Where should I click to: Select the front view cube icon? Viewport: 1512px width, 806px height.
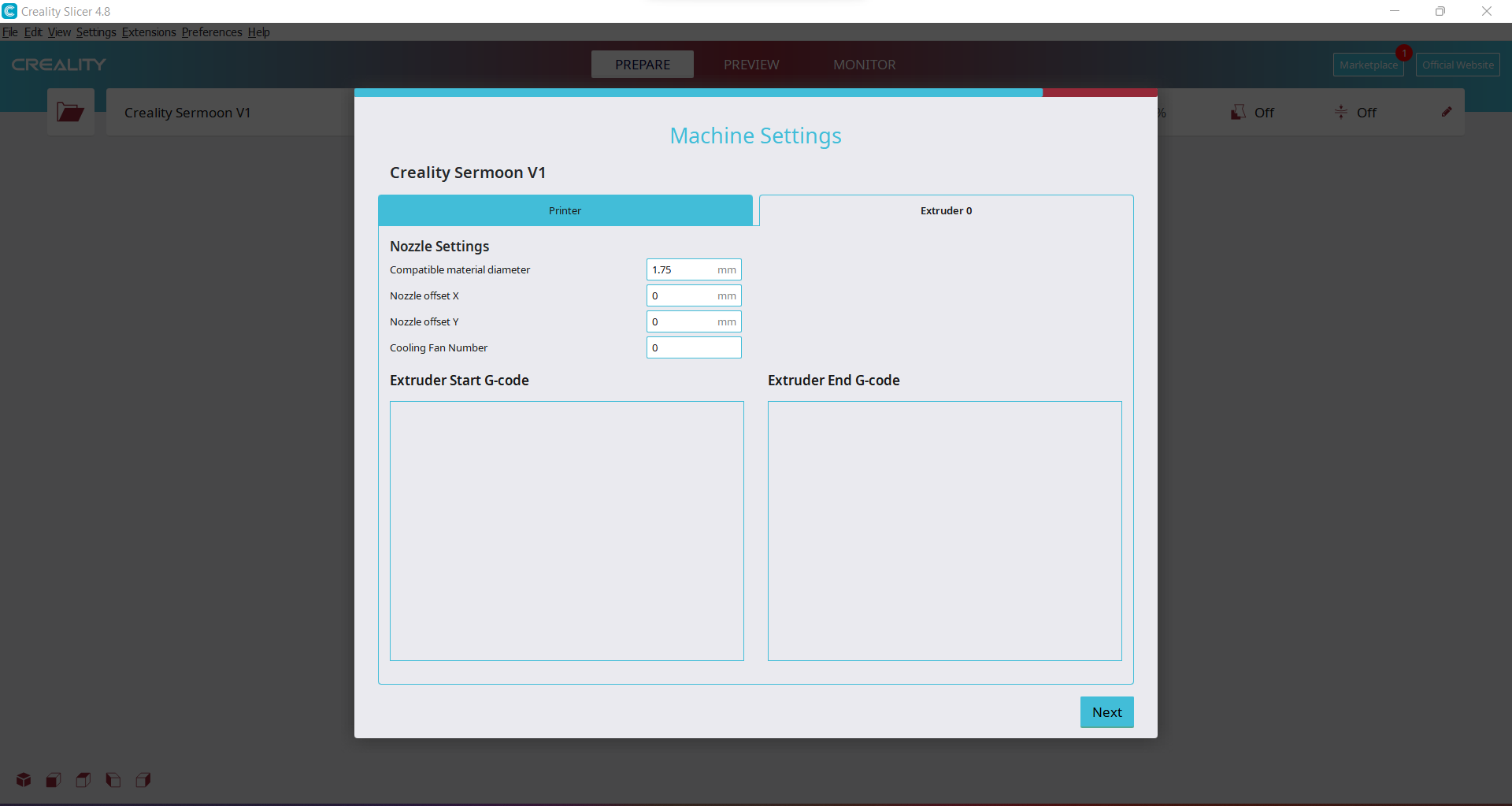[54, 780]
